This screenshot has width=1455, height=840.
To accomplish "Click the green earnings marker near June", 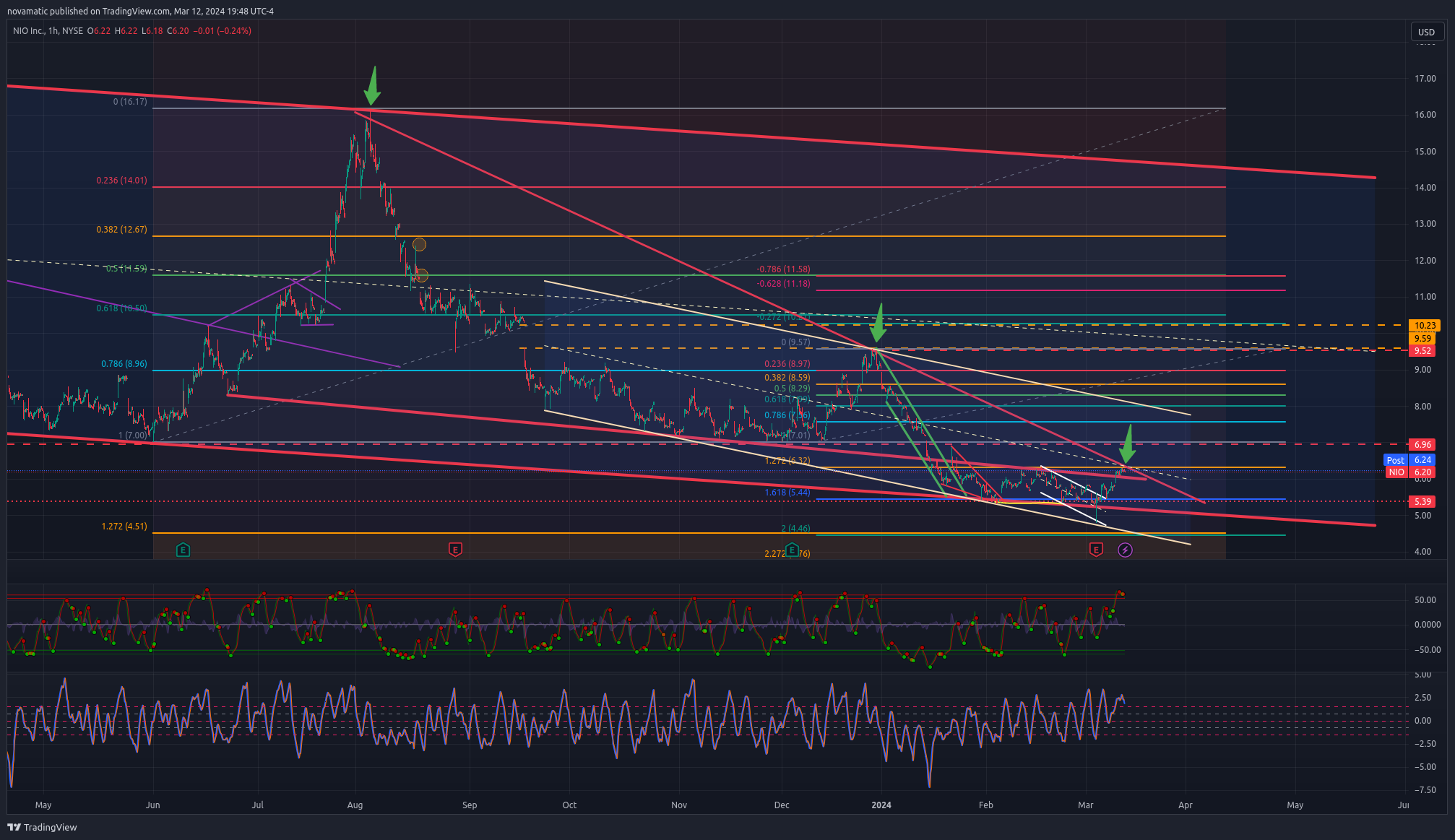I will click(x=184, y=550).
